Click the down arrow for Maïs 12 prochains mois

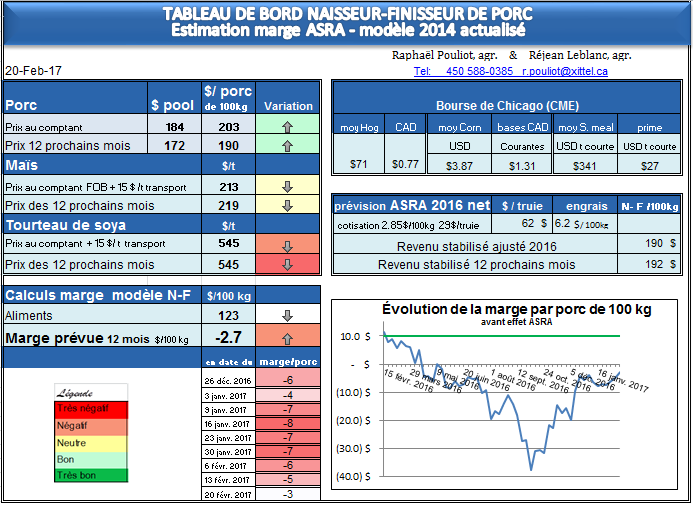point(288,205)
